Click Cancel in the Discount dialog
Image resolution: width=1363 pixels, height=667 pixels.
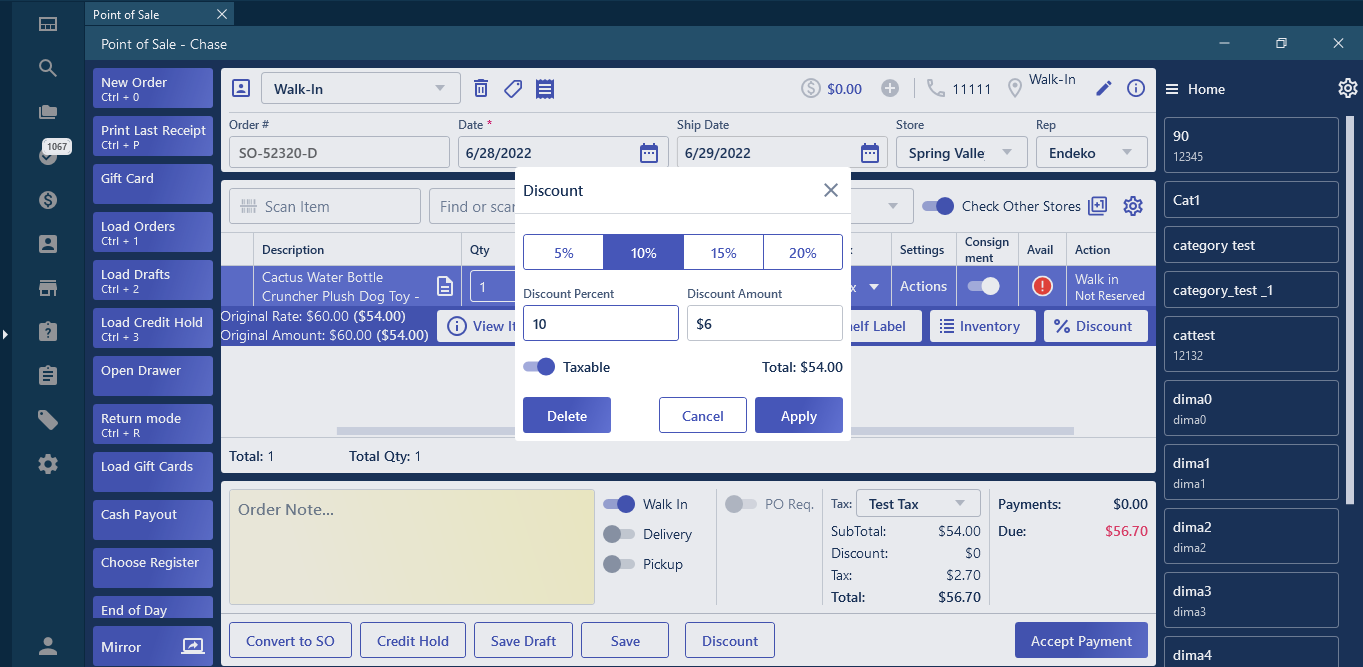[x=703, y=416]
